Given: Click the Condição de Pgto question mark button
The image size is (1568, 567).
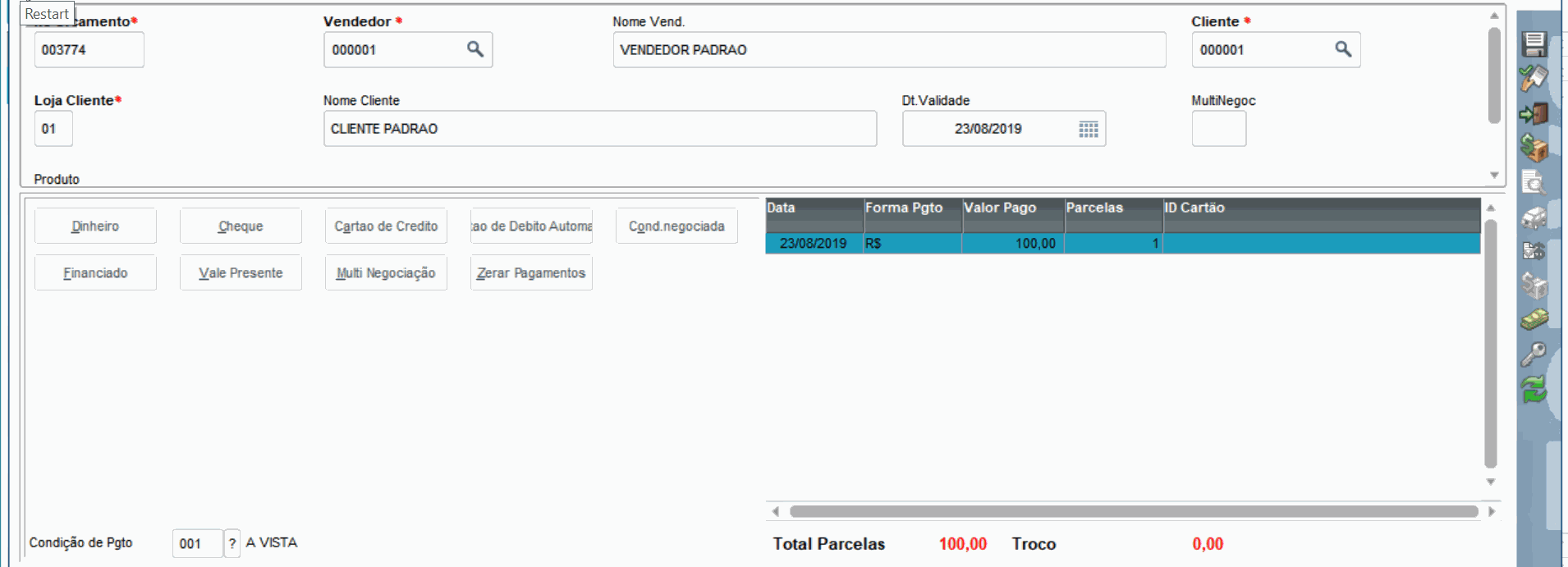Looking at the screenshot, I should (232, 543).
